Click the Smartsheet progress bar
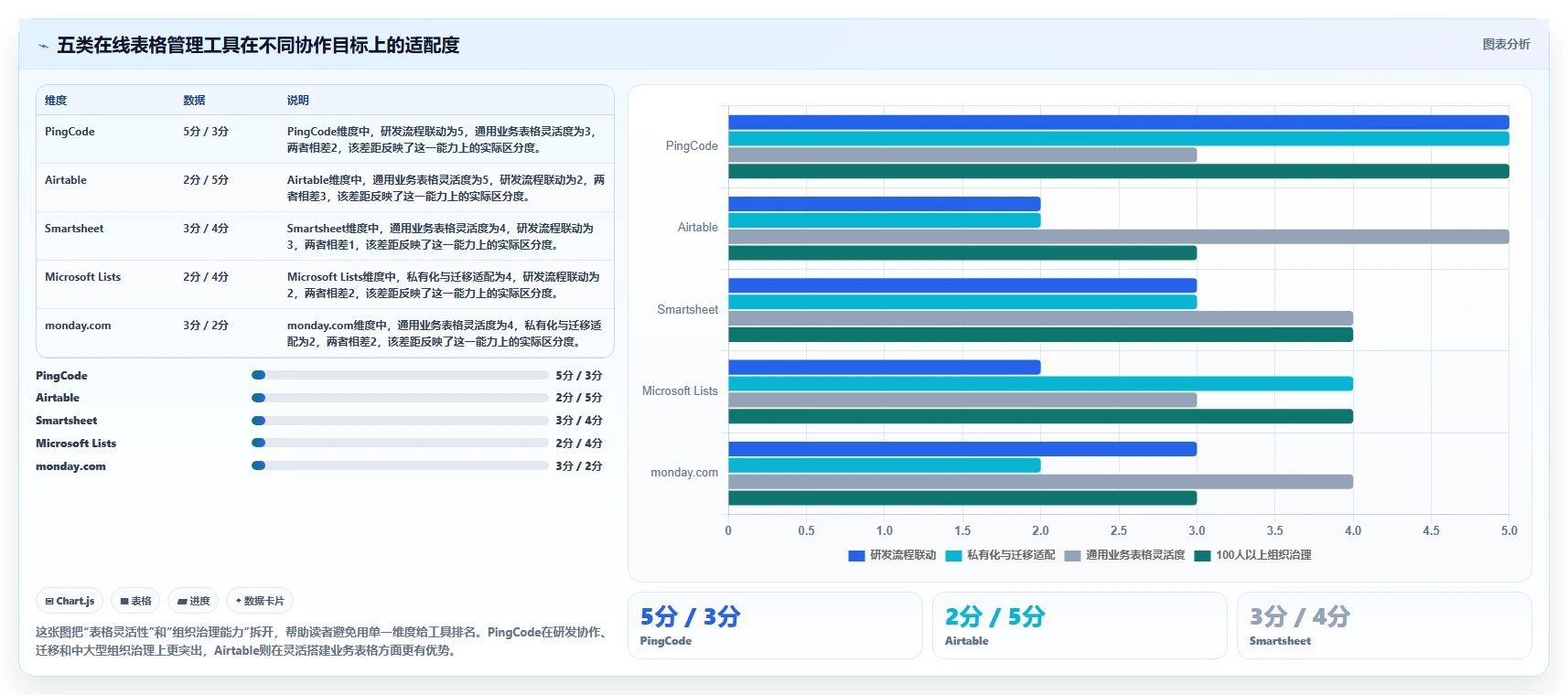 coord(400,421)
